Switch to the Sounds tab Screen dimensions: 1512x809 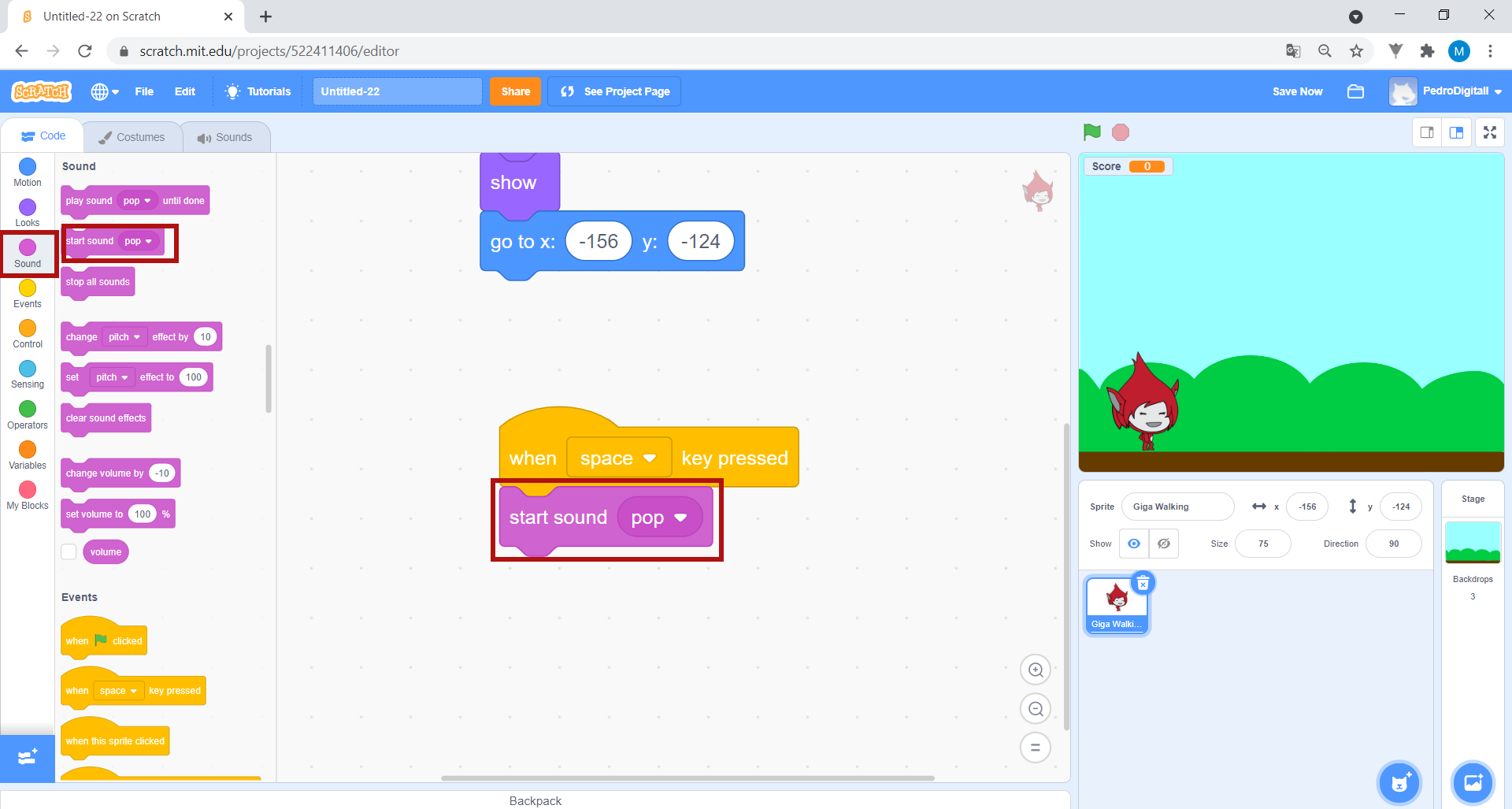224,137
